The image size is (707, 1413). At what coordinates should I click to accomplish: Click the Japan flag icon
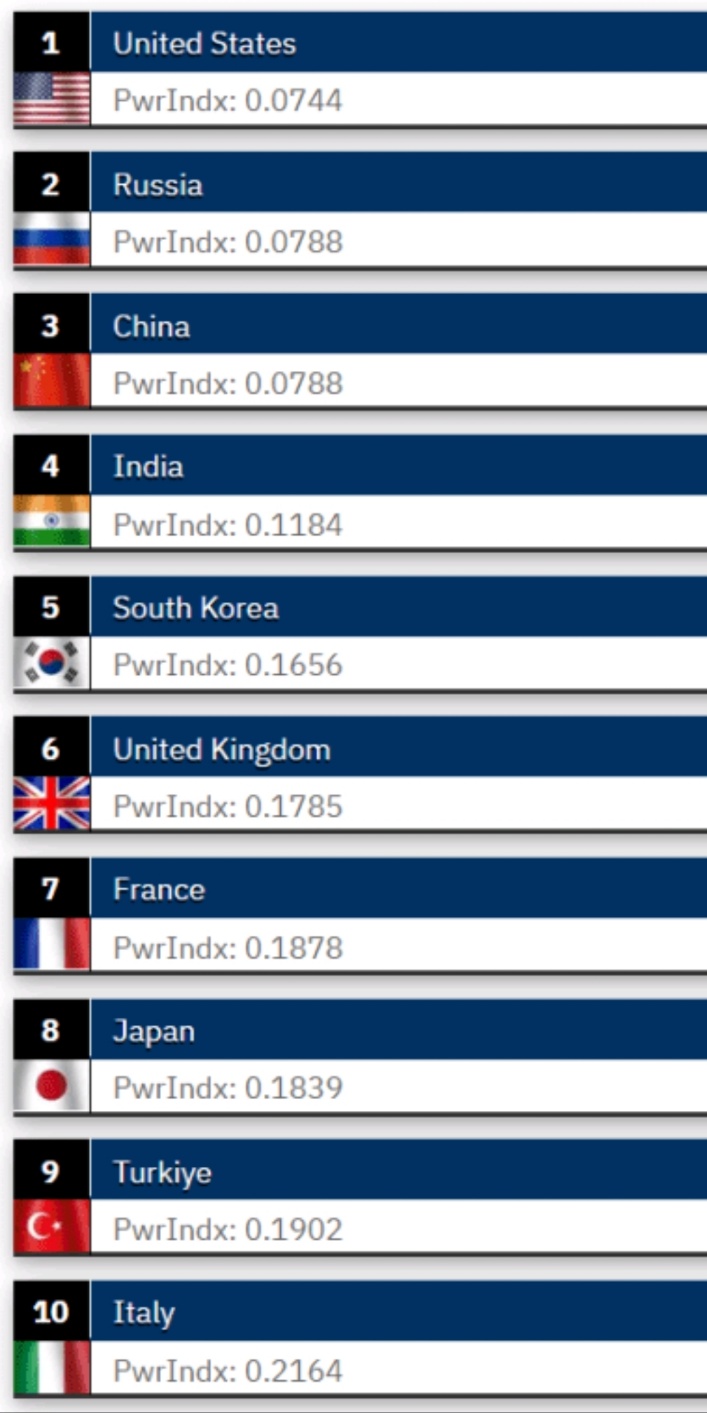point(52,1087)
